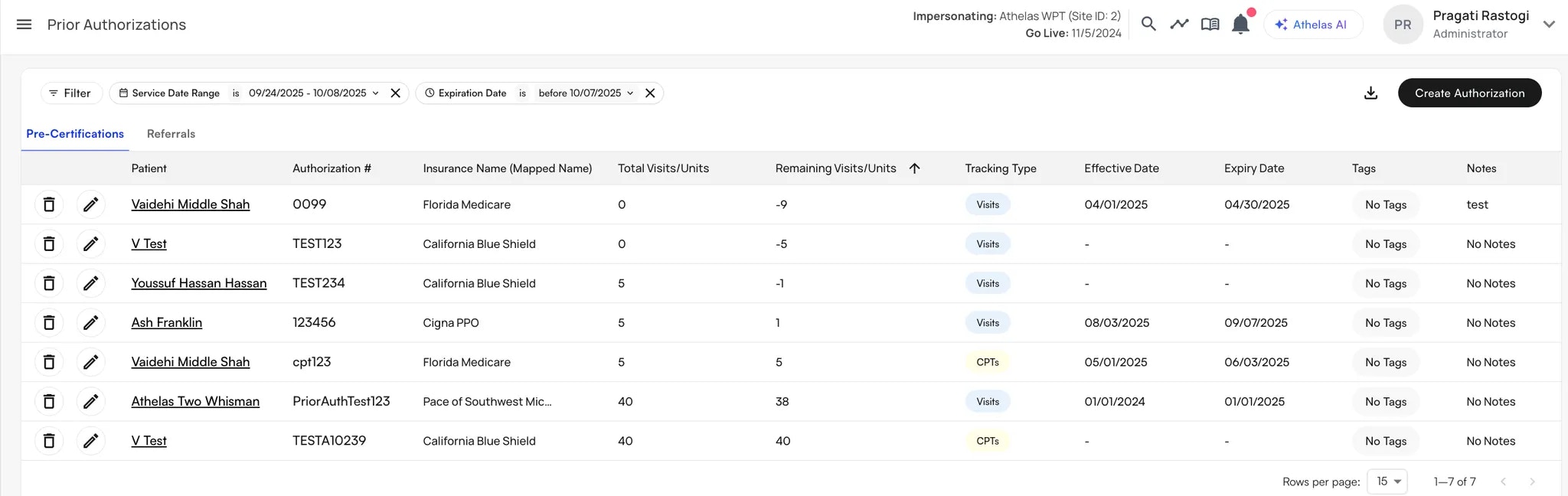Expand the Pragati Rastogi user menu
1568x496 pixels.
[x=1549, y=24]
